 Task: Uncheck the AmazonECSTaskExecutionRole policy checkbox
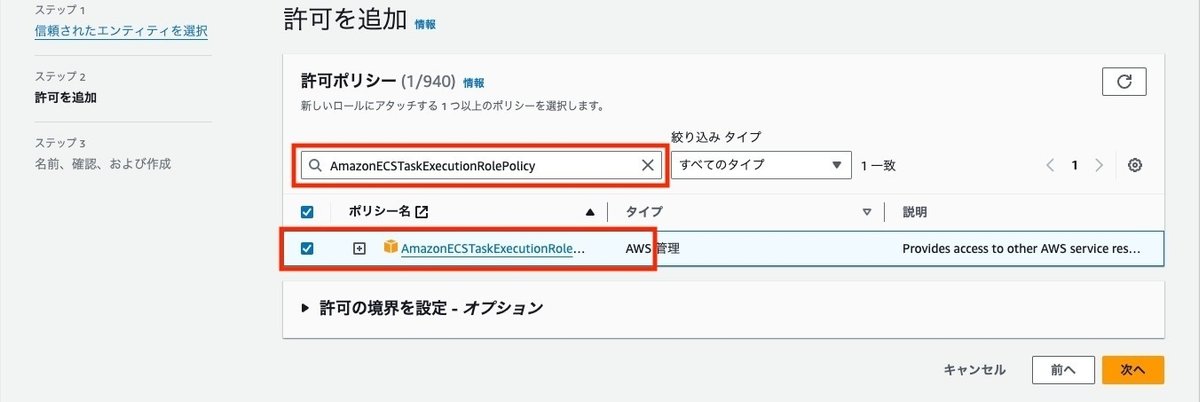(x=308, y=248)
